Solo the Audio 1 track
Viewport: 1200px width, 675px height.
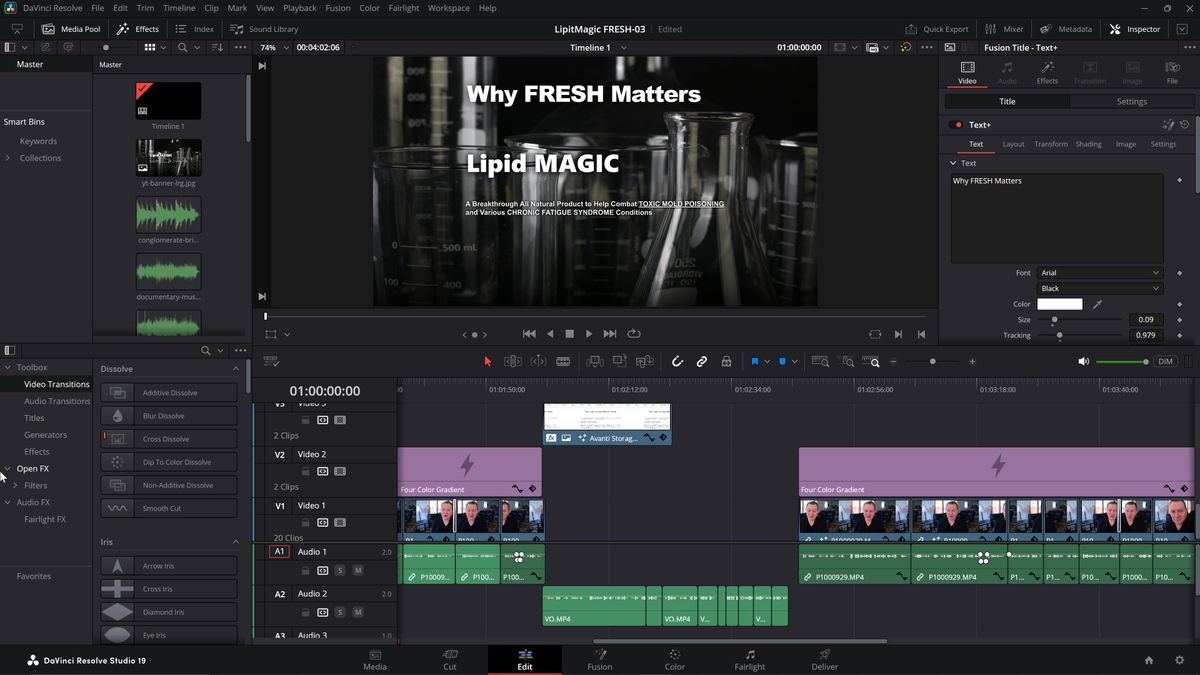pyautogui.click(x=340, y=571)
